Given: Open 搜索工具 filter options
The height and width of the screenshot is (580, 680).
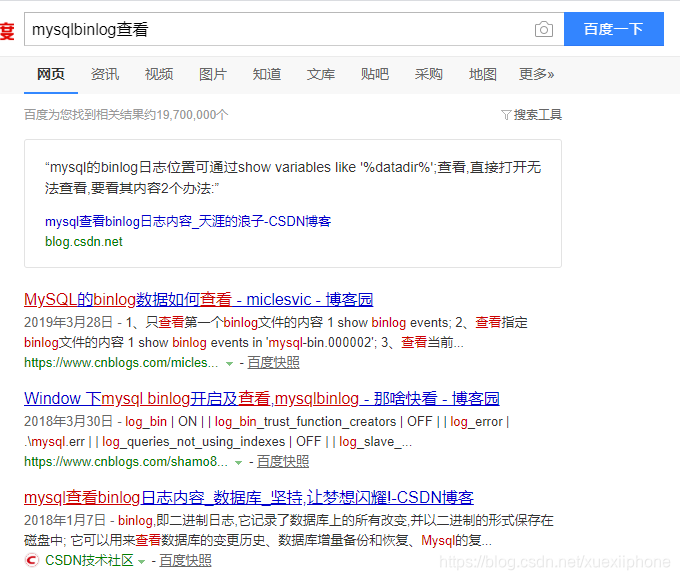Looking at the screenshot, I should click(x=538, y=115).
